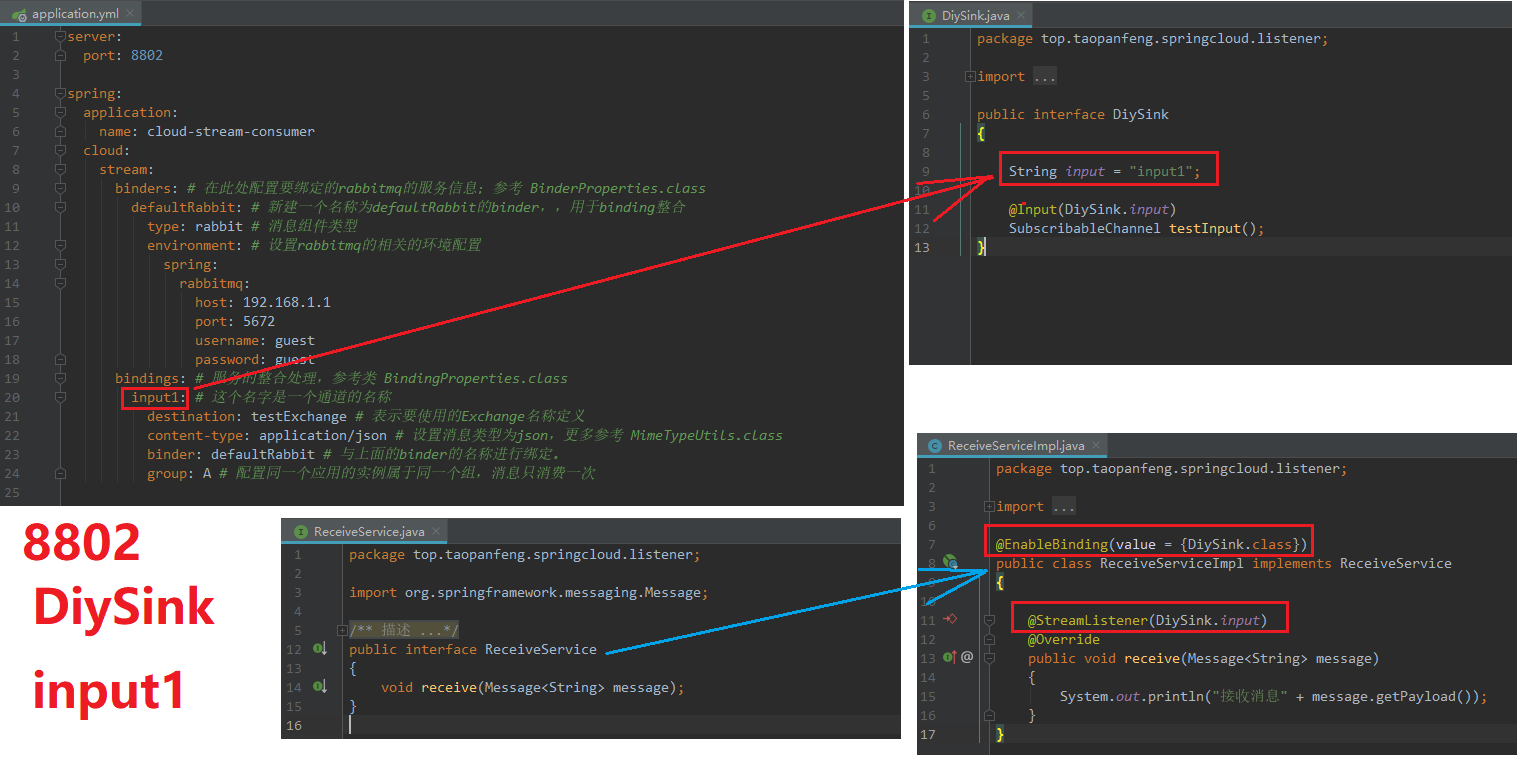
Task: Click 'destination: testExchange' line
Action: point(247,417)
